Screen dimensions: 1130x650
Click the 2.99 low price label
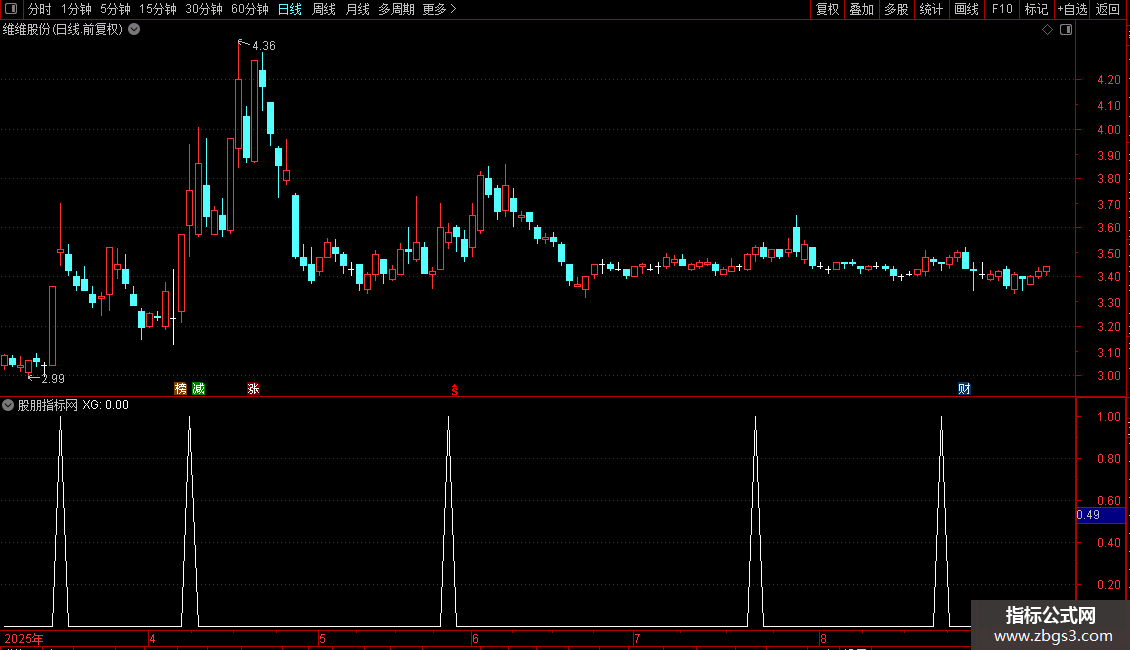[x=53, y=378]
